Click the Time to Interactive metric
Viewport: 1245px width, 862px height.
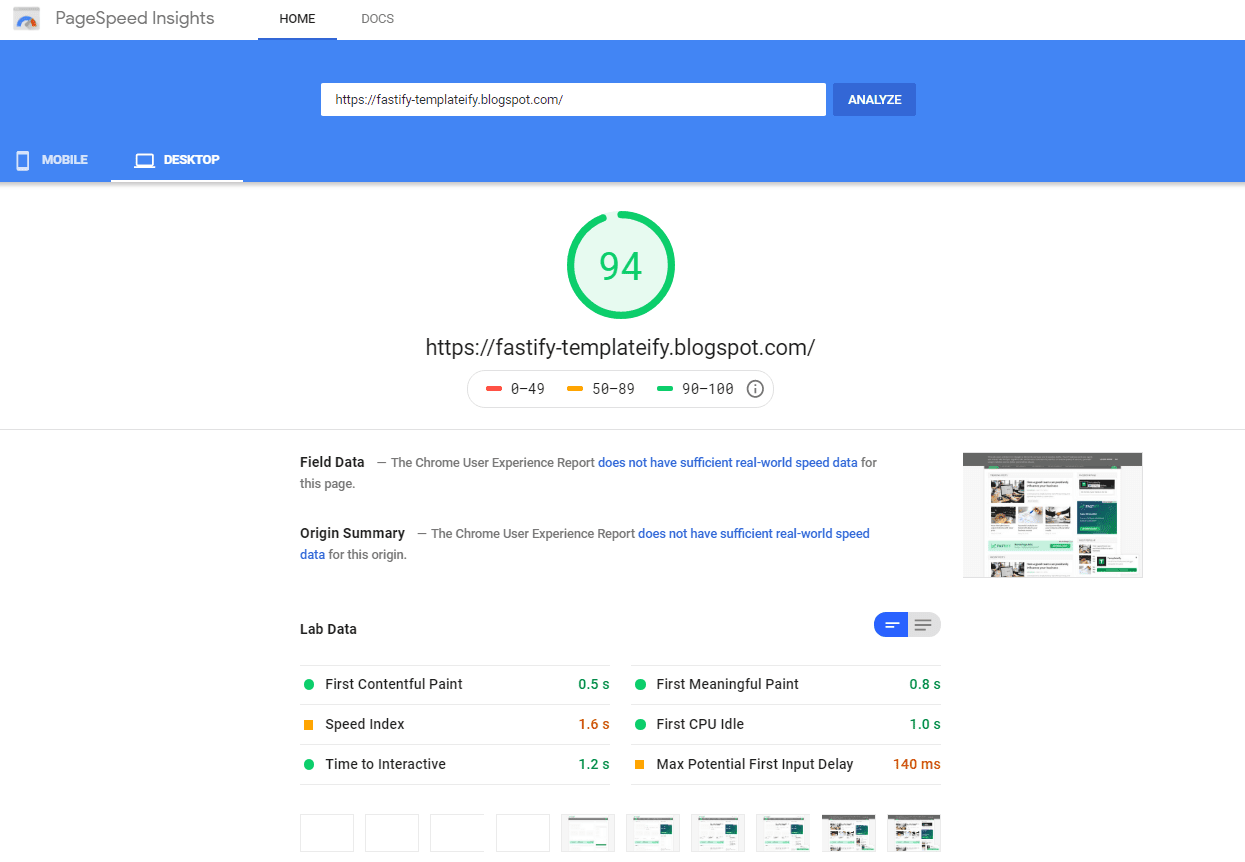coord(455,764)
